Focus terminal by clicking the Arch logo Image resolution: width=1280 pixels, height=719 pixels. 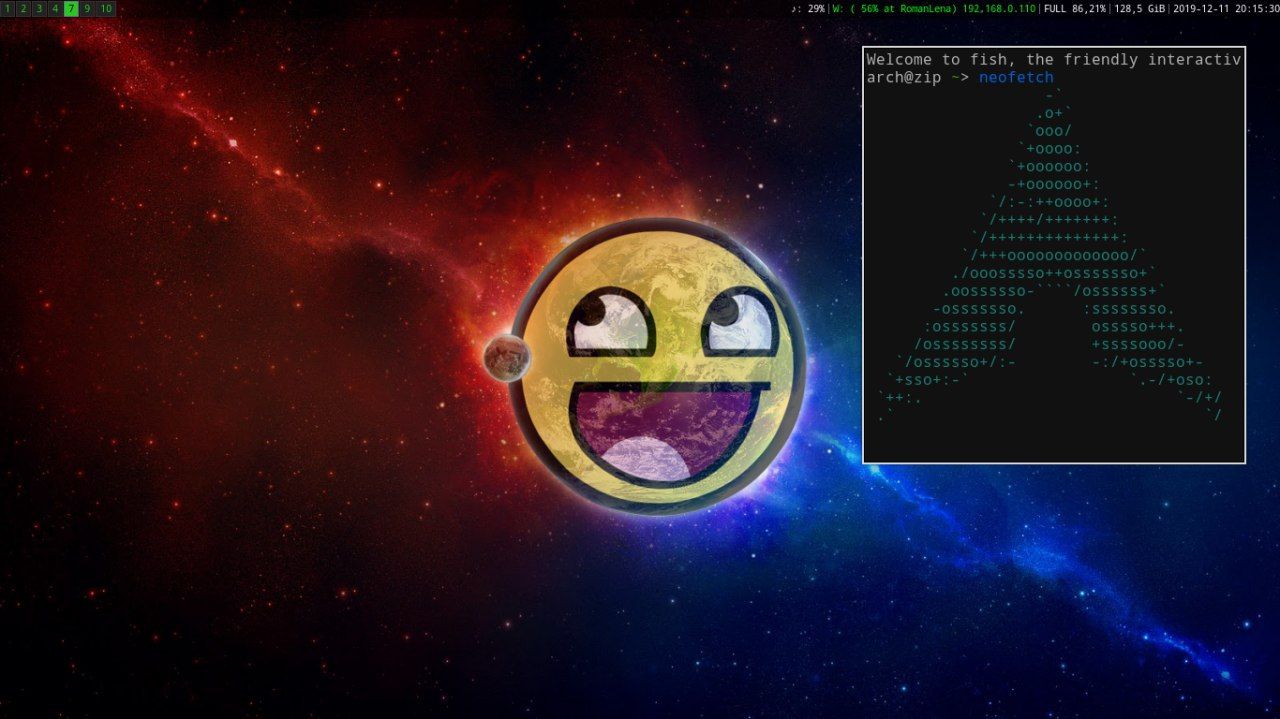pyautogui.click(x=1049, y=255)
